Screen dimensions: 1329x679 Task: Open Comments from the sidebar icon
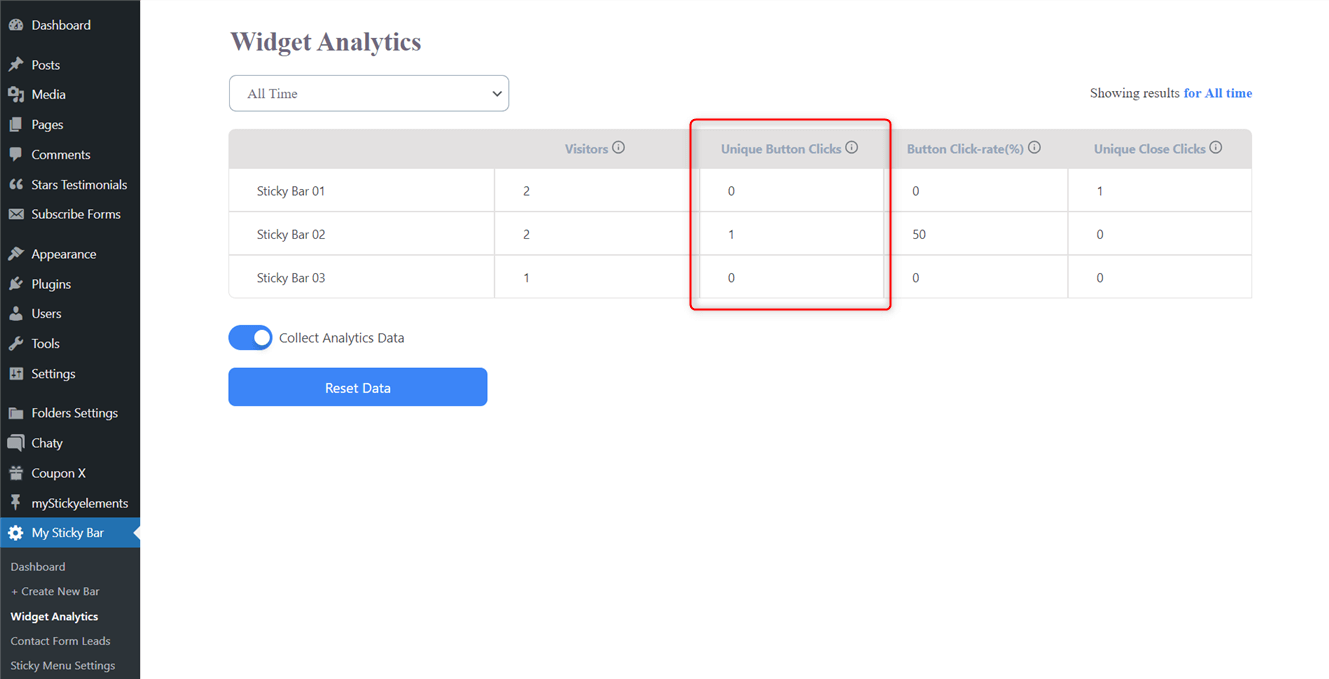[14, 154]
